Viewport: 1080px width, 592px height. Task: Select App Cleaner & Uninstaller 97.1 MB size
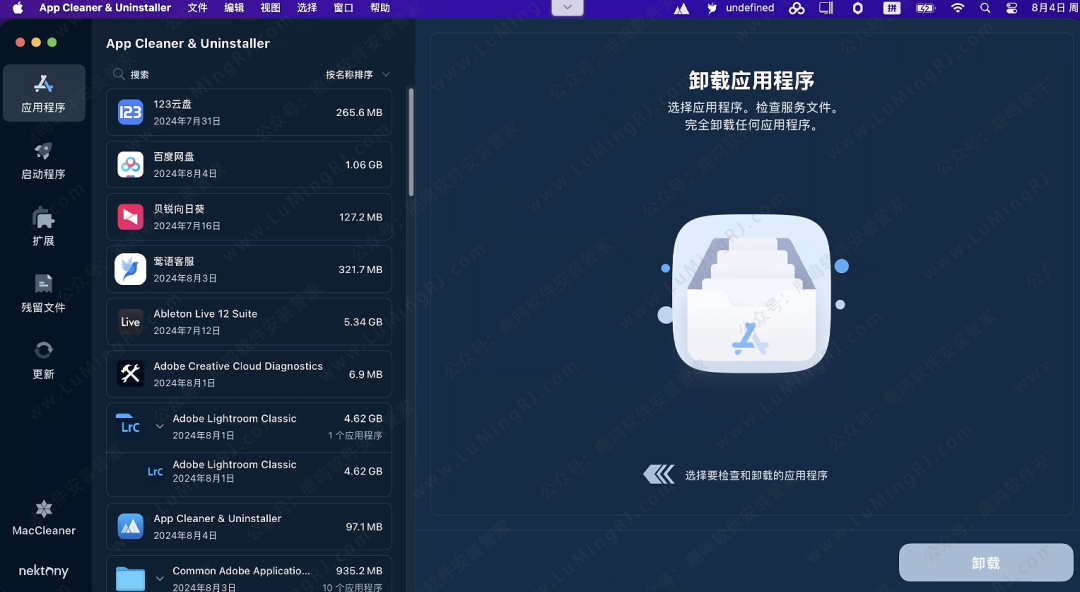coord(364,527)
